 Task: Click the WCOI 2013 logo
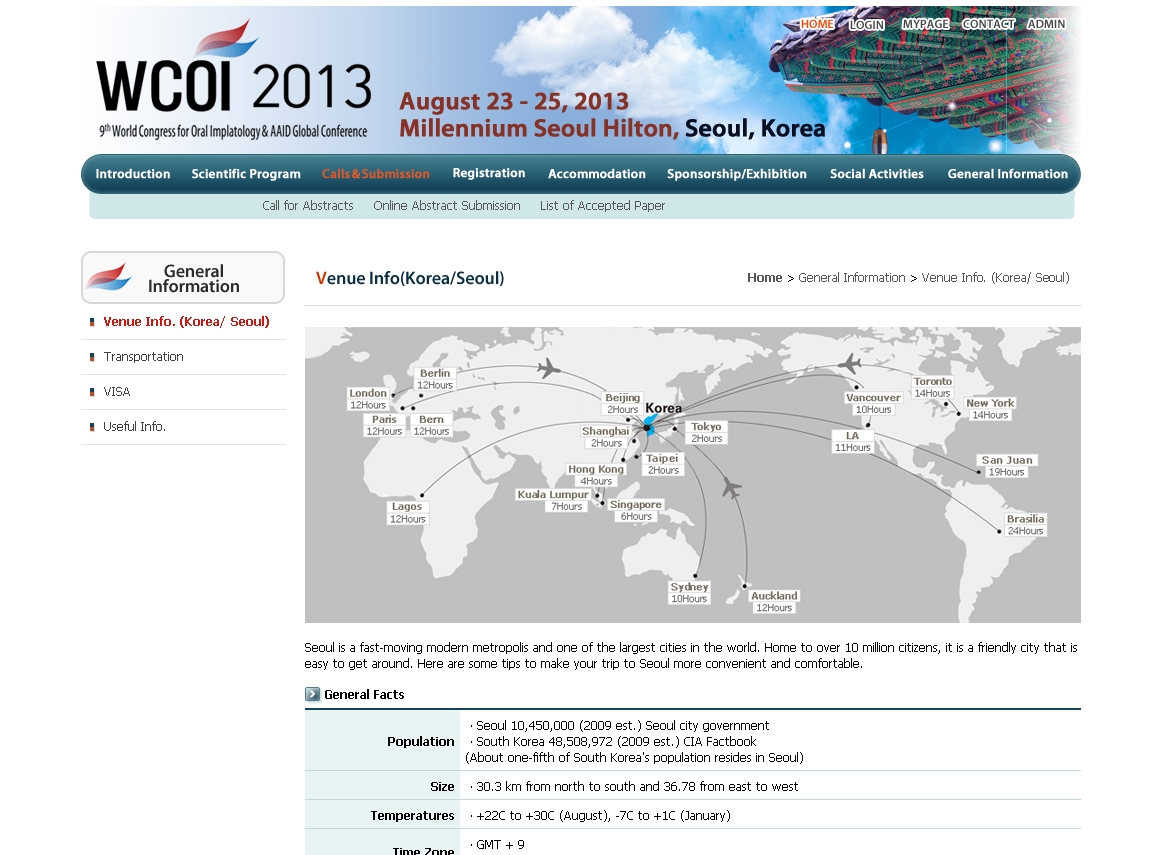tap(234, 80)
